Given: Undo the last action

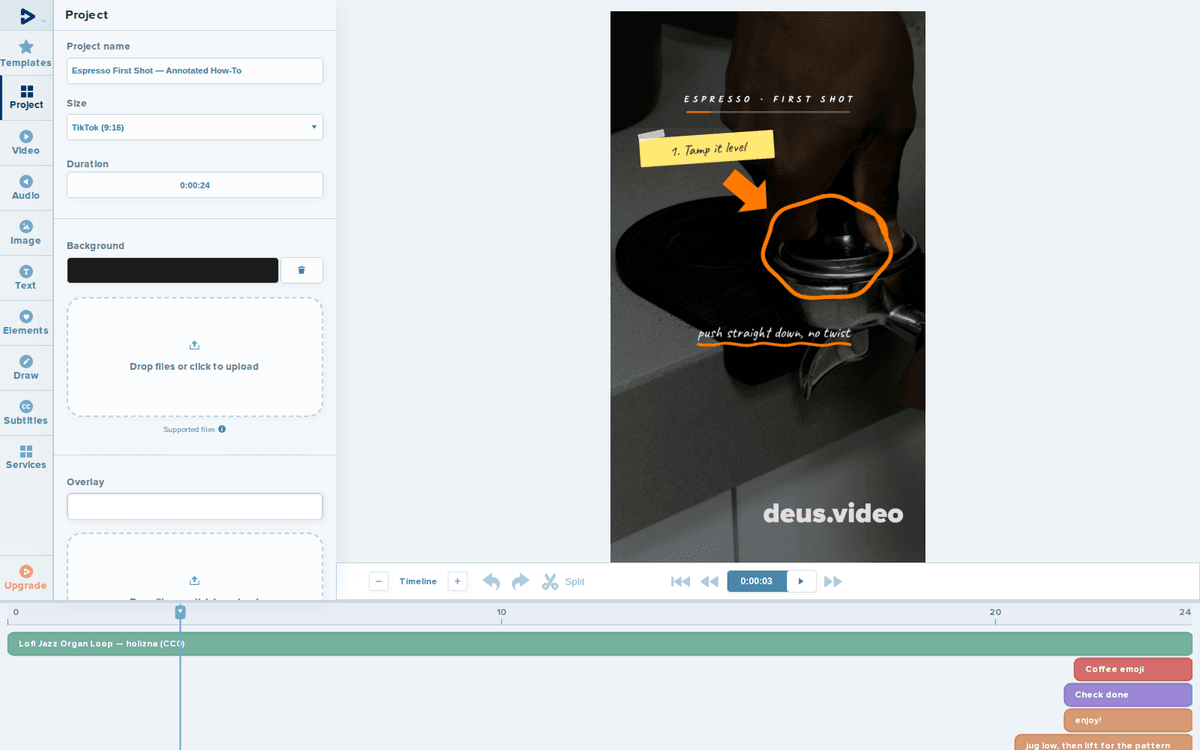Looking at the screenshot, I should tap(491, 581).
